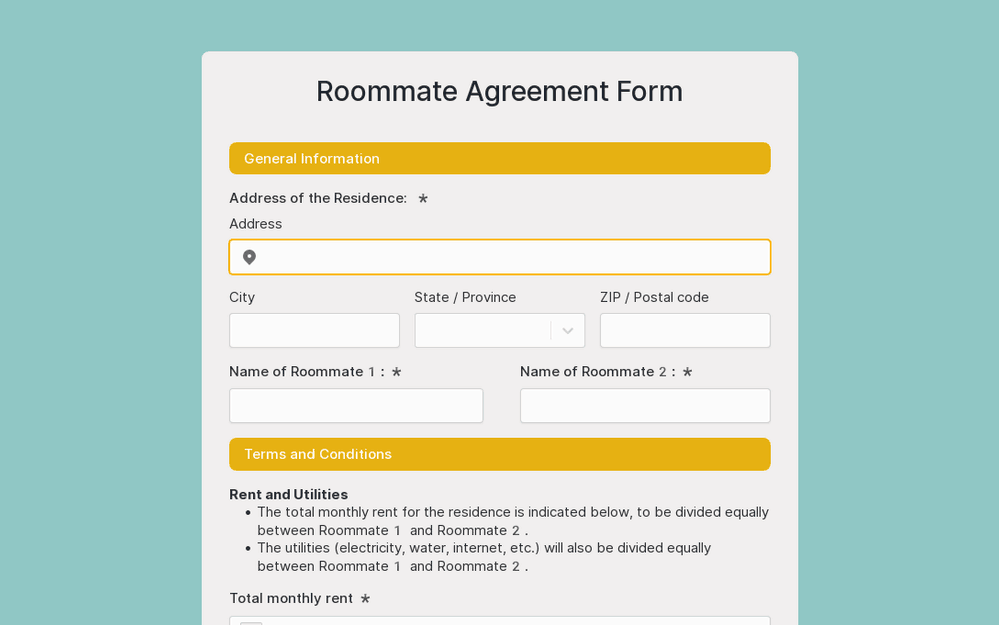The image size is (999, 625).
Task: Click the Name of Roommate 1 label
Action: (306, 372)
